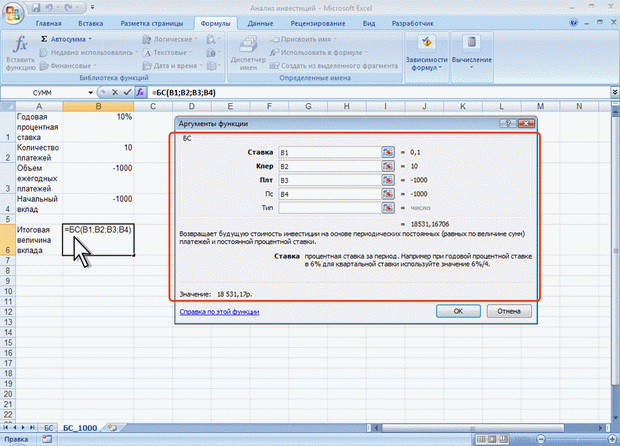Open Formula Auditing (Зависимости формул)

point(426,55)
